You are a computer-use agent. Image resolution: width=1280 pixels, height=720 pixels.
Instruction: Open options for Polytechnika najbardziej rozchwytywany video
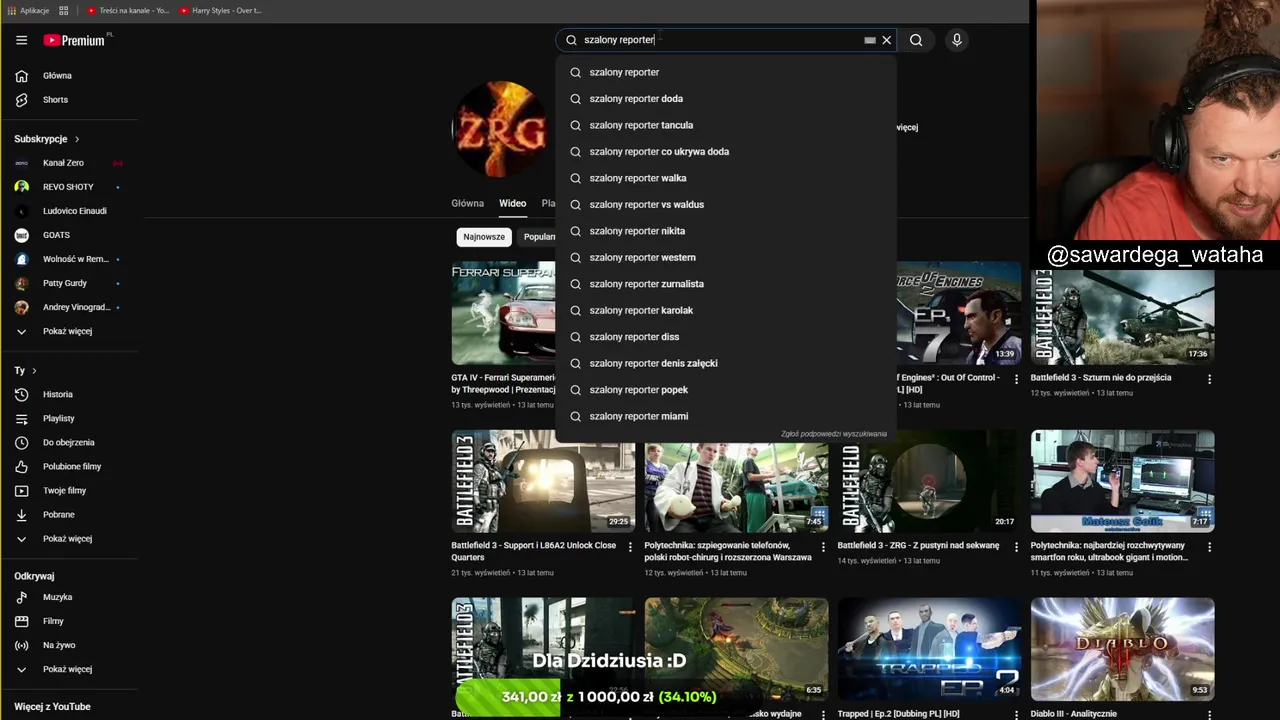(1209, 547)
